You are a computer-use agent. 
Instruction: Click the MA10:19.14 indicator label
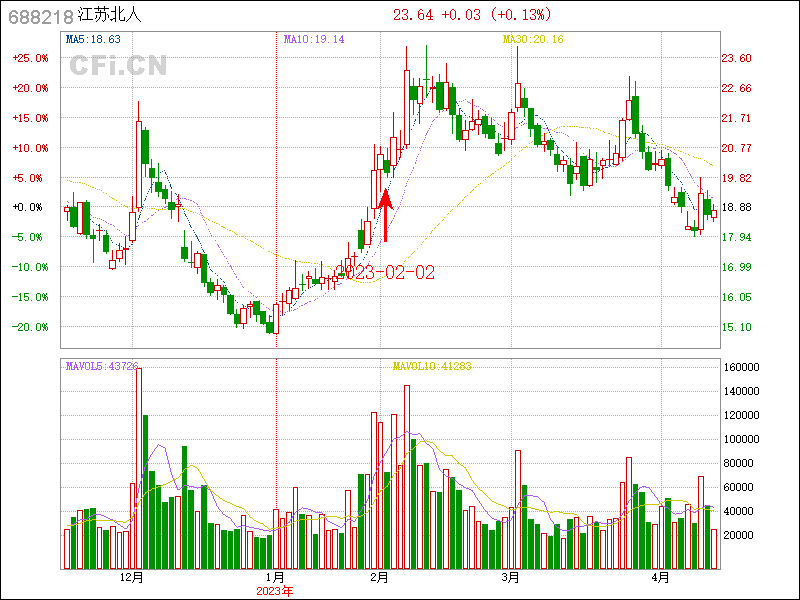[x=313, y=40]
